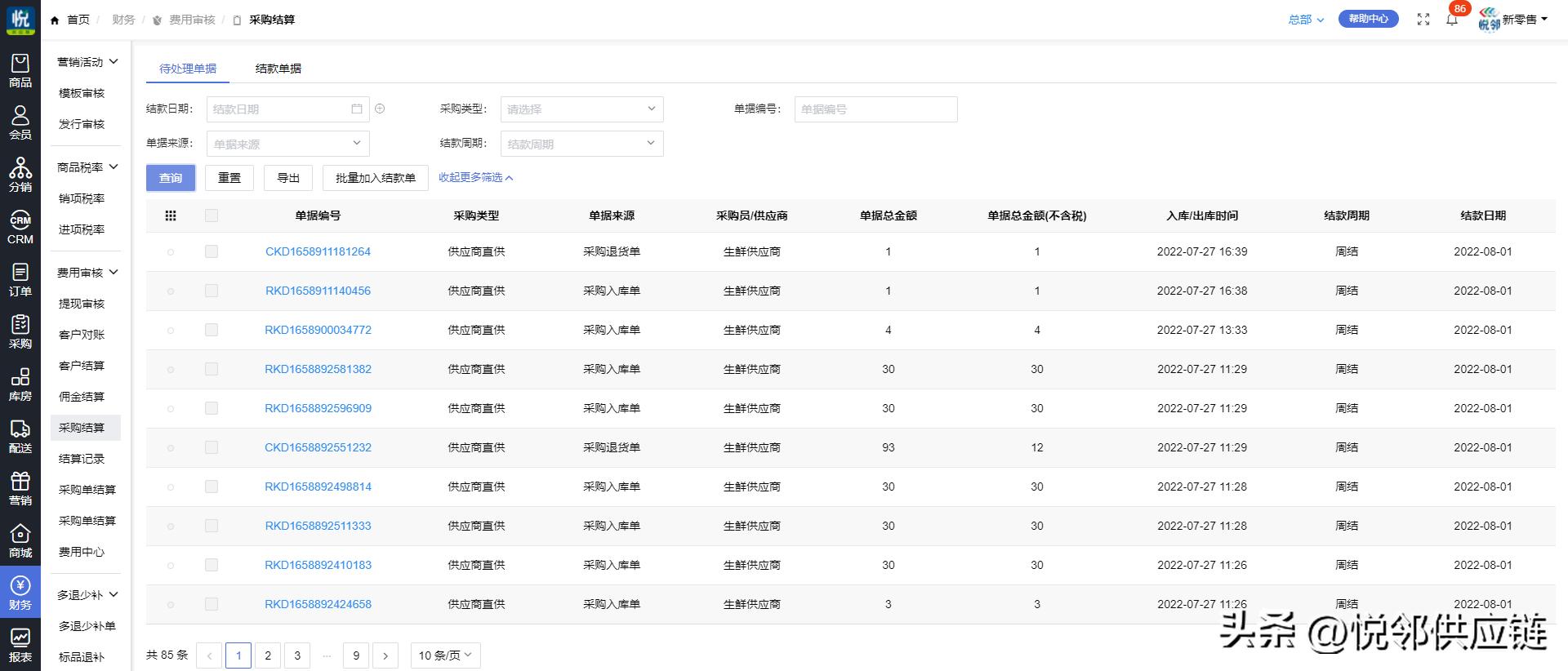
Task: Open the 会员 member module icon
Action: (20, 122)
